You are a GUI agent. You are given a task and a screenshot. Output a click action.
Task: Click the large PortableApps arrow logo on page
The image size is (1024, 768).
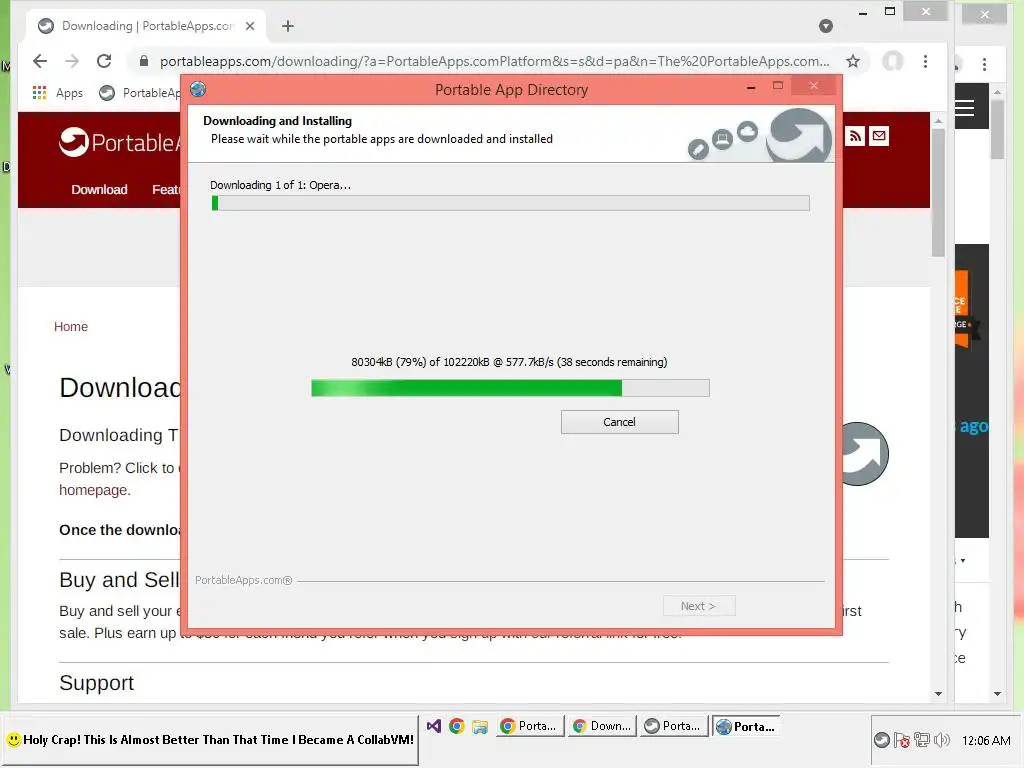(x=865, y=453)
